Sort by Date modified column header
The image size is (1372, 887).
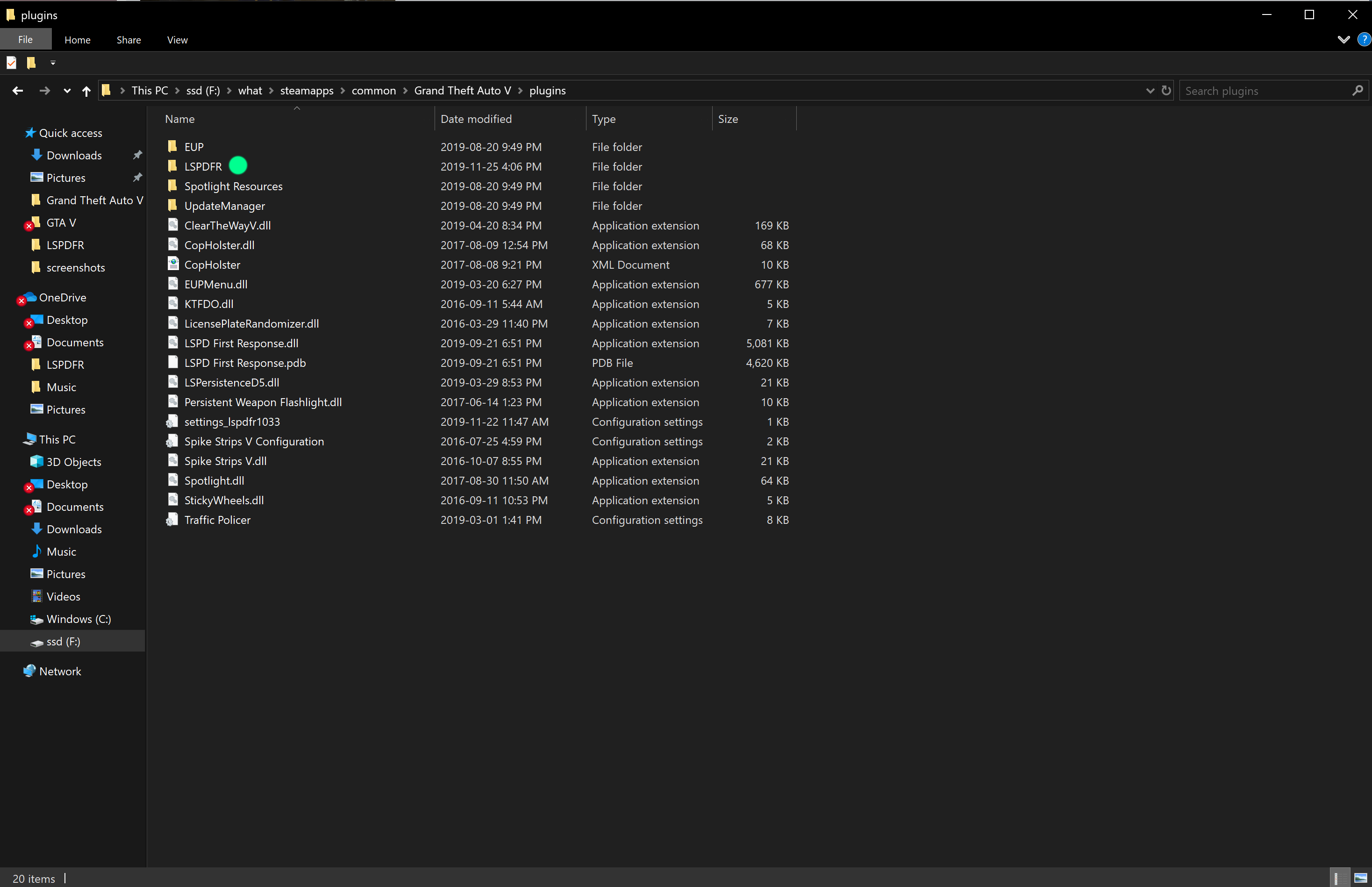coord(476,119)
